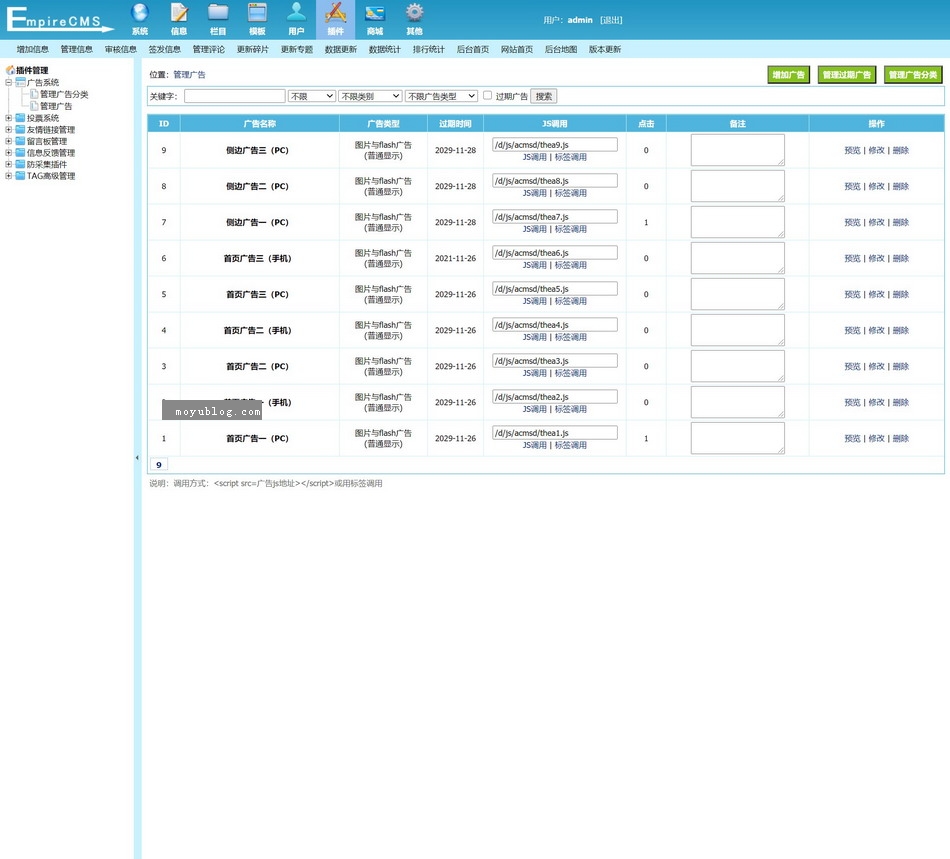This screenshot has height=859, width=950.
Task: Click 标签调用 link under thea4.js
Action: point(571,337)
